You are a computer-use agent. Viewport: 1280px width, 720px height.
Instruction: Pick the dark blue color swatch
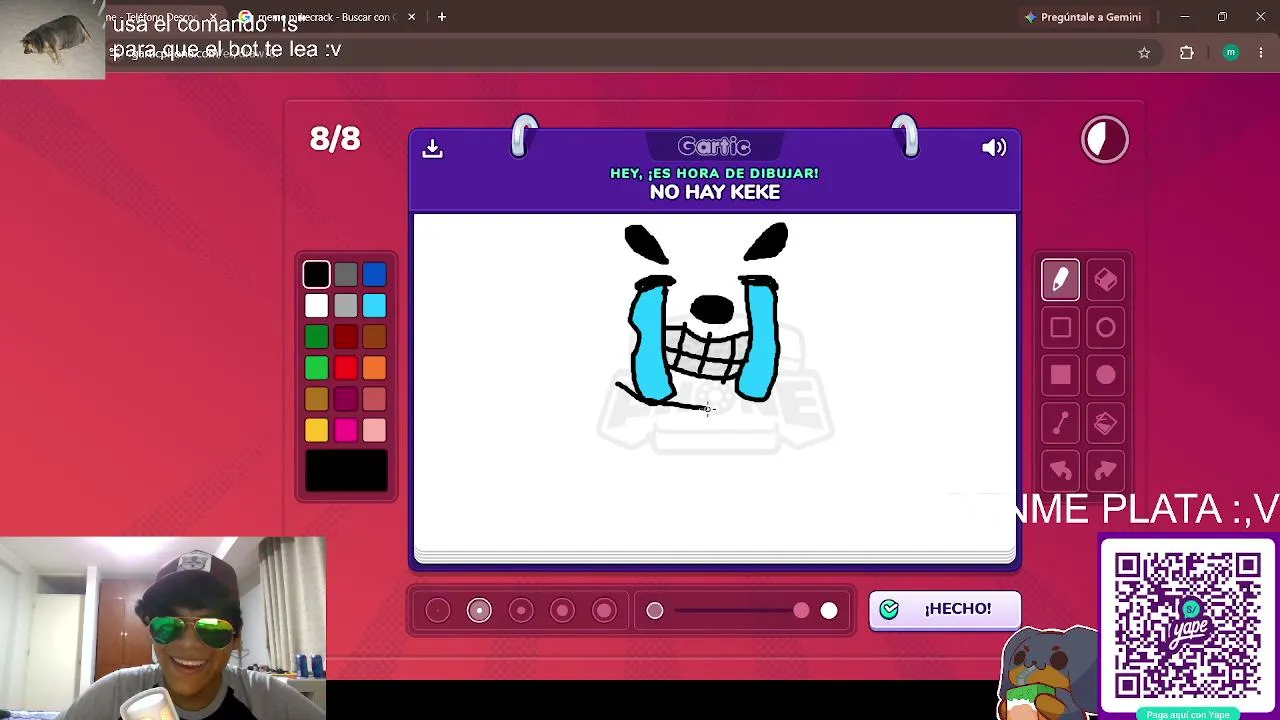click(x=374, y=274)
